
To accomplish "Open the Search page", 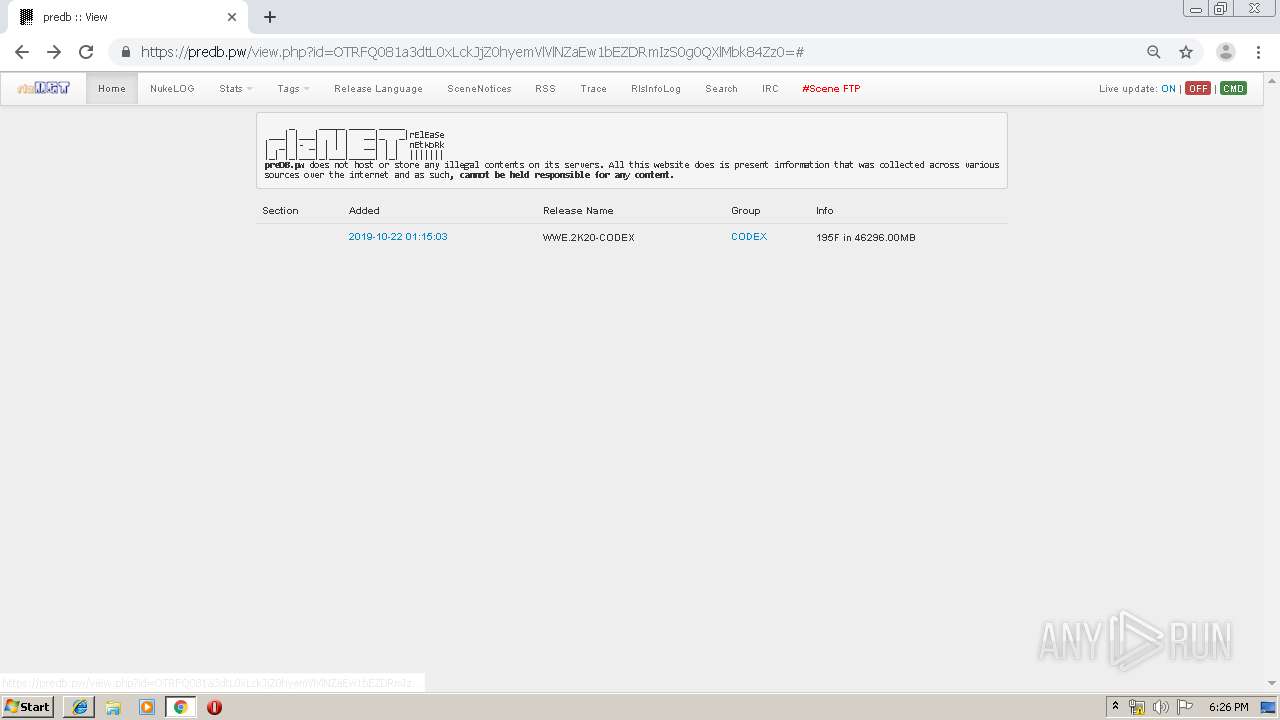I will [721, 89].
